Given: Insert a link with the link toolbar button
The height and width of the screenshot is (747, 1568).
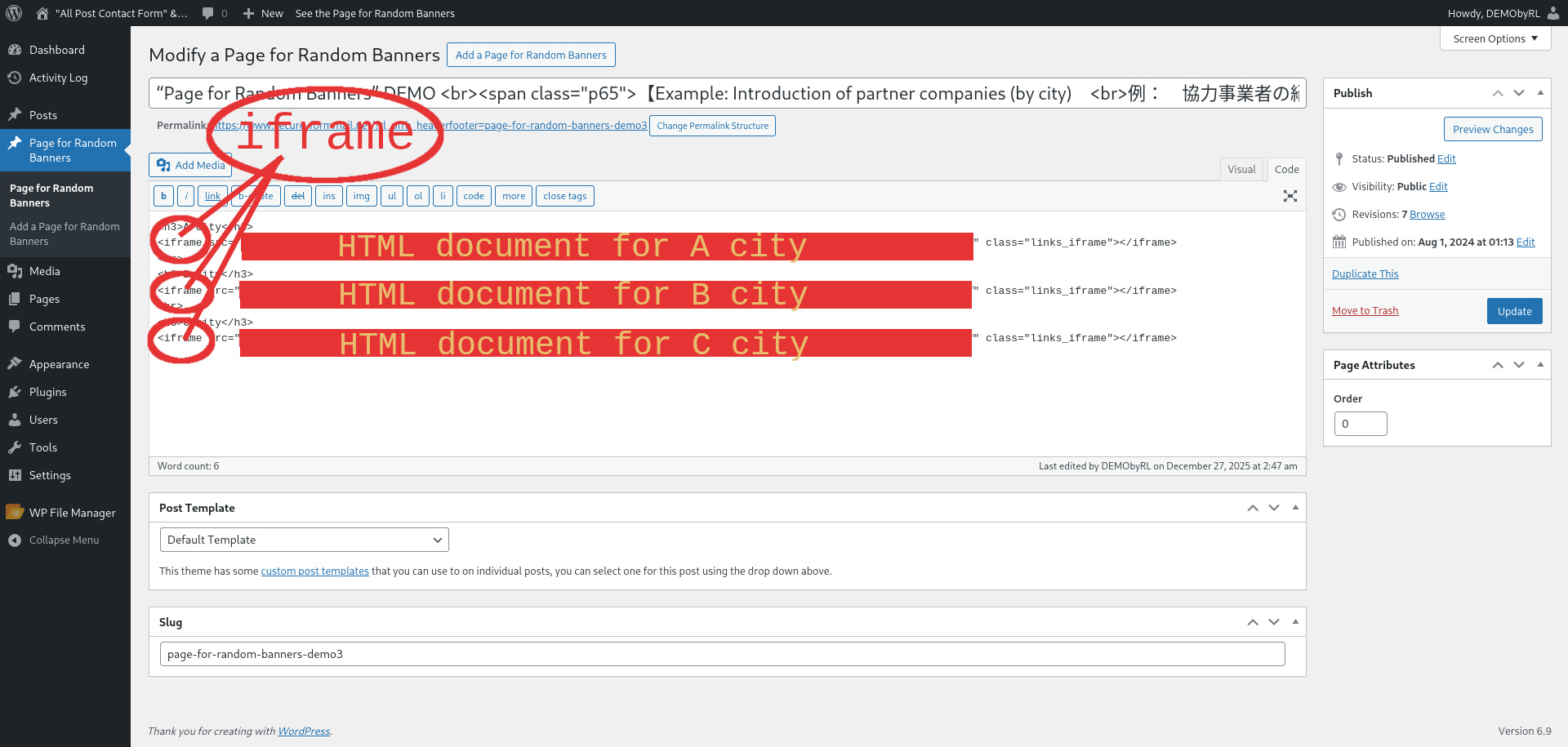Looking at the screenshot, I should pos(212,196).
